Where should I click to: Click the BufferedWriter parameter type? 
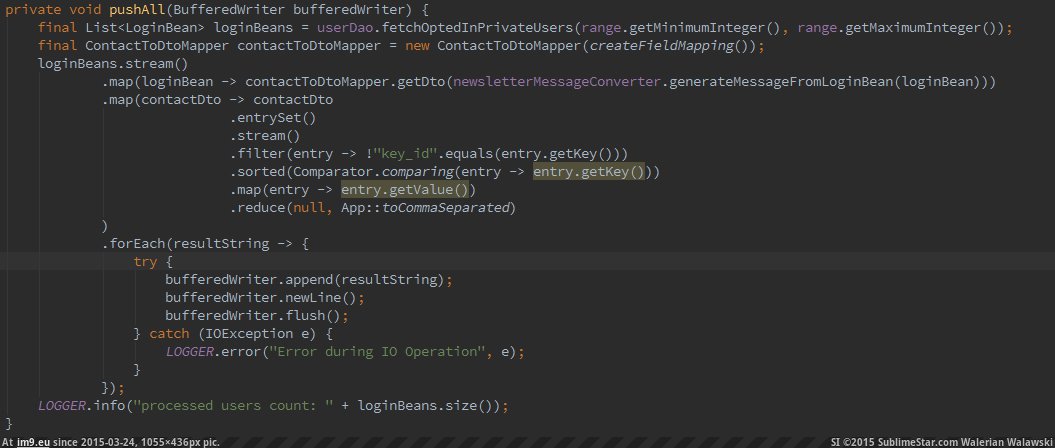point(229,11)
